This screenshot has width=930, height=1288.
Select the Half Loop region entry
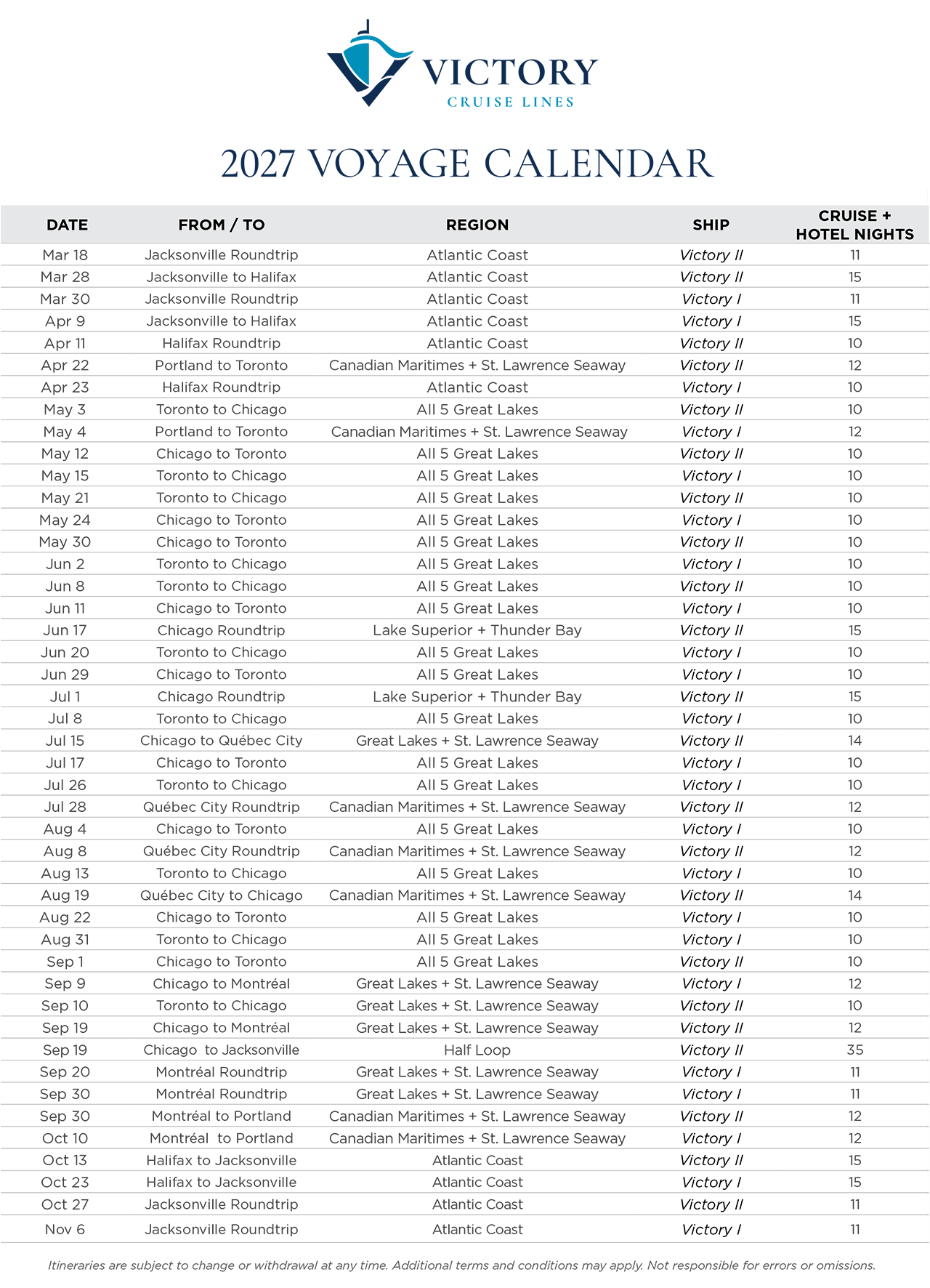click(477, 1050)
